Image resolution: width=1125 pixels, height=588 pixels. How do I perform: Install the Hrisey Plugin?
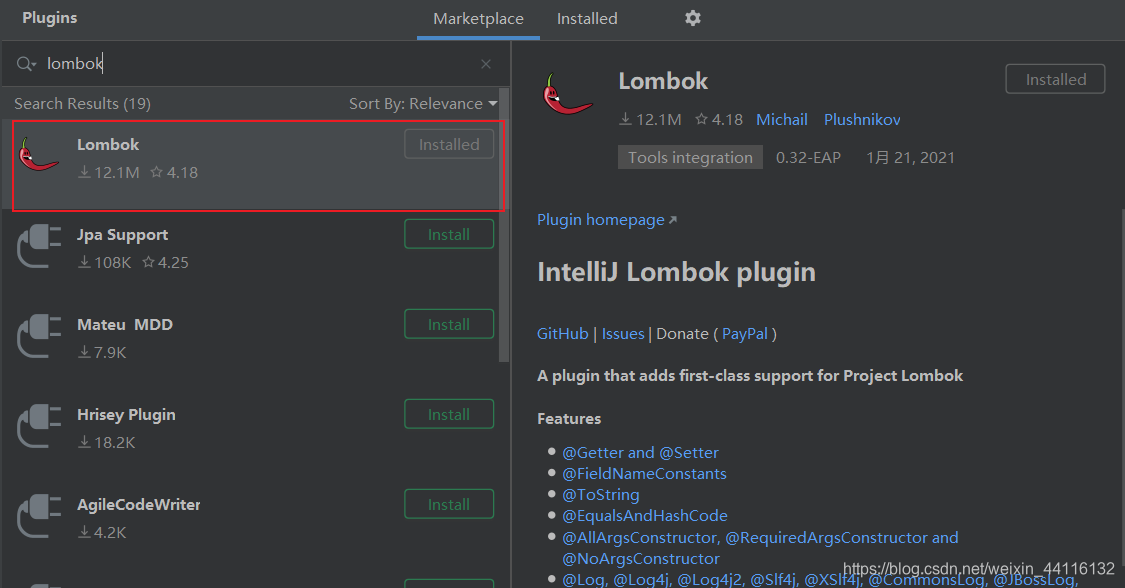449,414
